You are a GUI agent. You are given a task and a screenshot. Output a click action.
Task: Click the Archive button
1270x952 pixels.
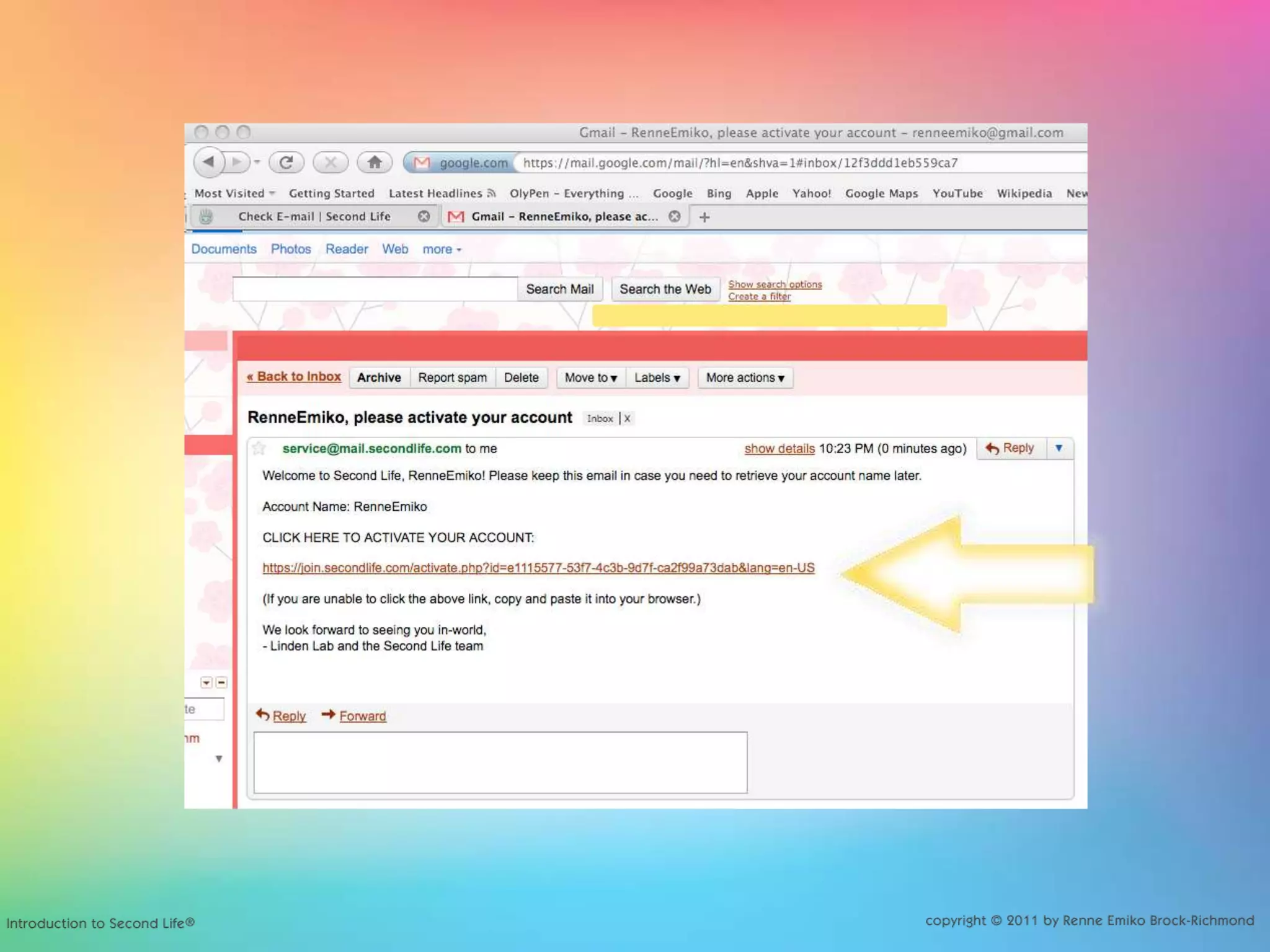pyautogui.click(x=379, y=377)
